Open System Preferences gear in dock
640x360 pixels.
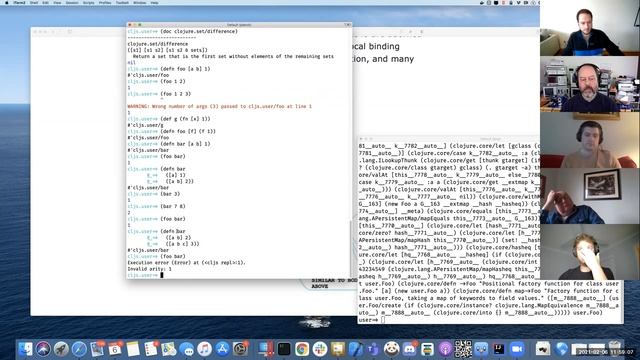click(240, 349)
